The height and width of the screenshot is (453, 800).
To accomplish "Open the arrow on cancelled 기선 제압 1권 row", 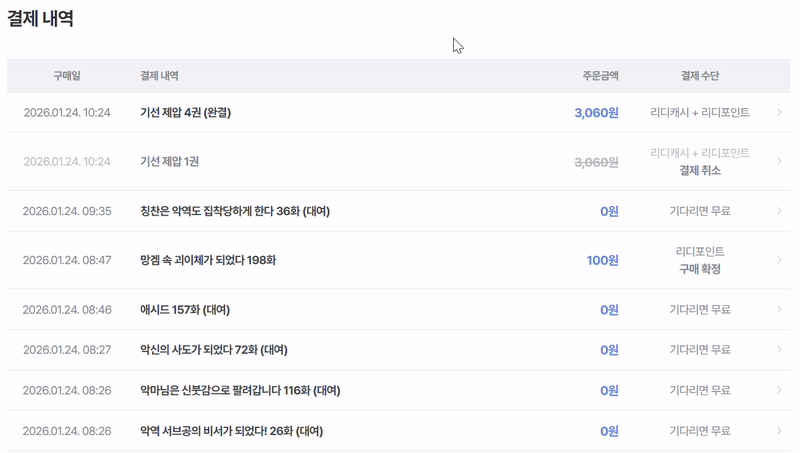I will click(x=779, y=162).
